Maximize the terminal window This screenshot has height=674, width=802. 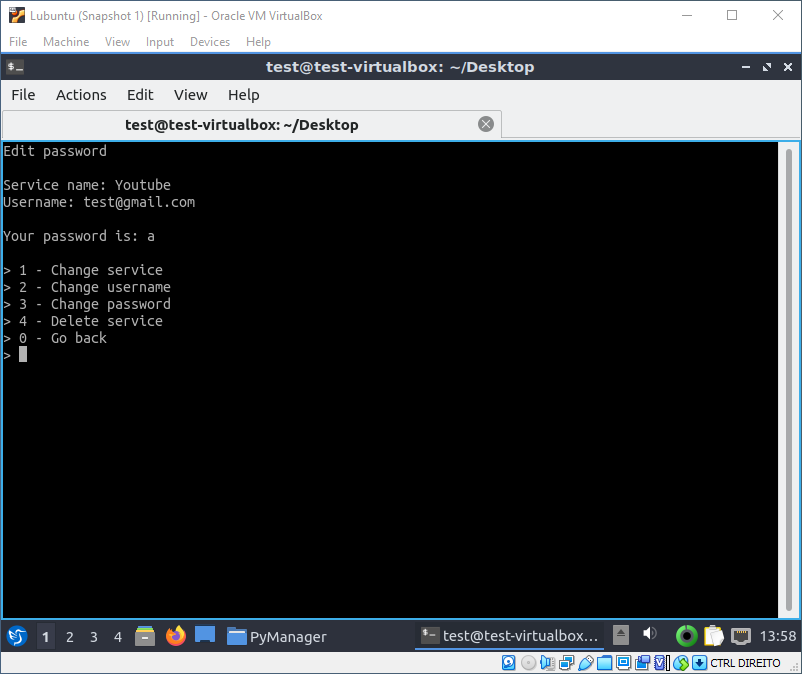point(767,67)
